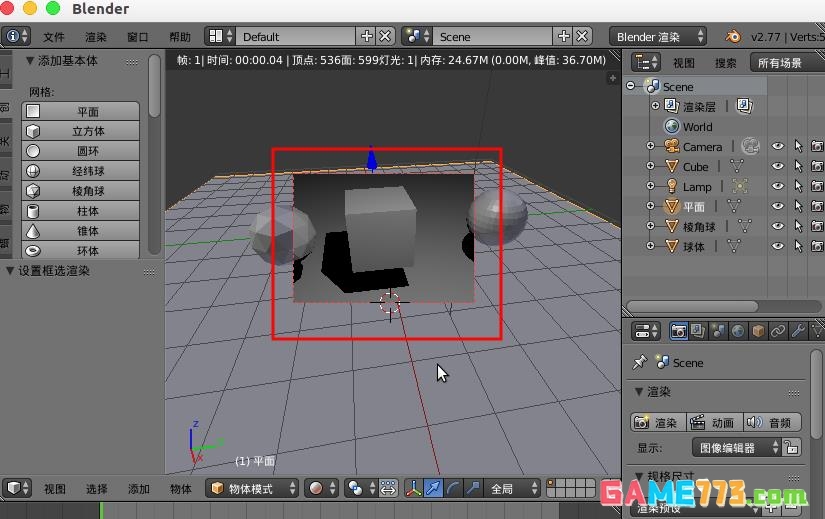Image resolution: width=825 pixels, height=519 pixels.
Task: Open Scene properties tab
Action: (x=718, y=331)
